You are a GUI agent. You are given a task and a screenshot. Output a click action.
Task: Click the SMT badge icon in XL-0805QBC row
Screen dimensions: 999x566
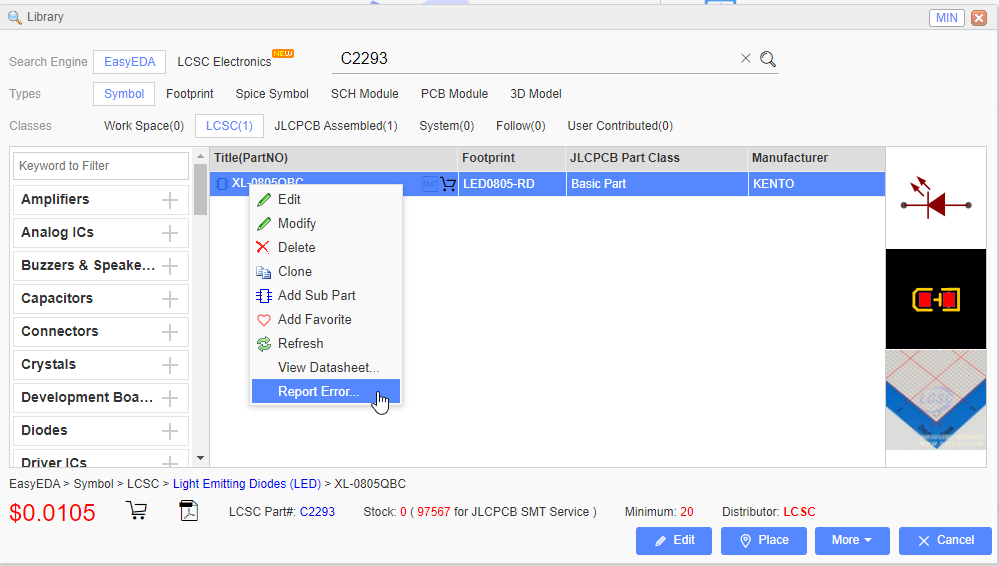[x=430, y=184]
